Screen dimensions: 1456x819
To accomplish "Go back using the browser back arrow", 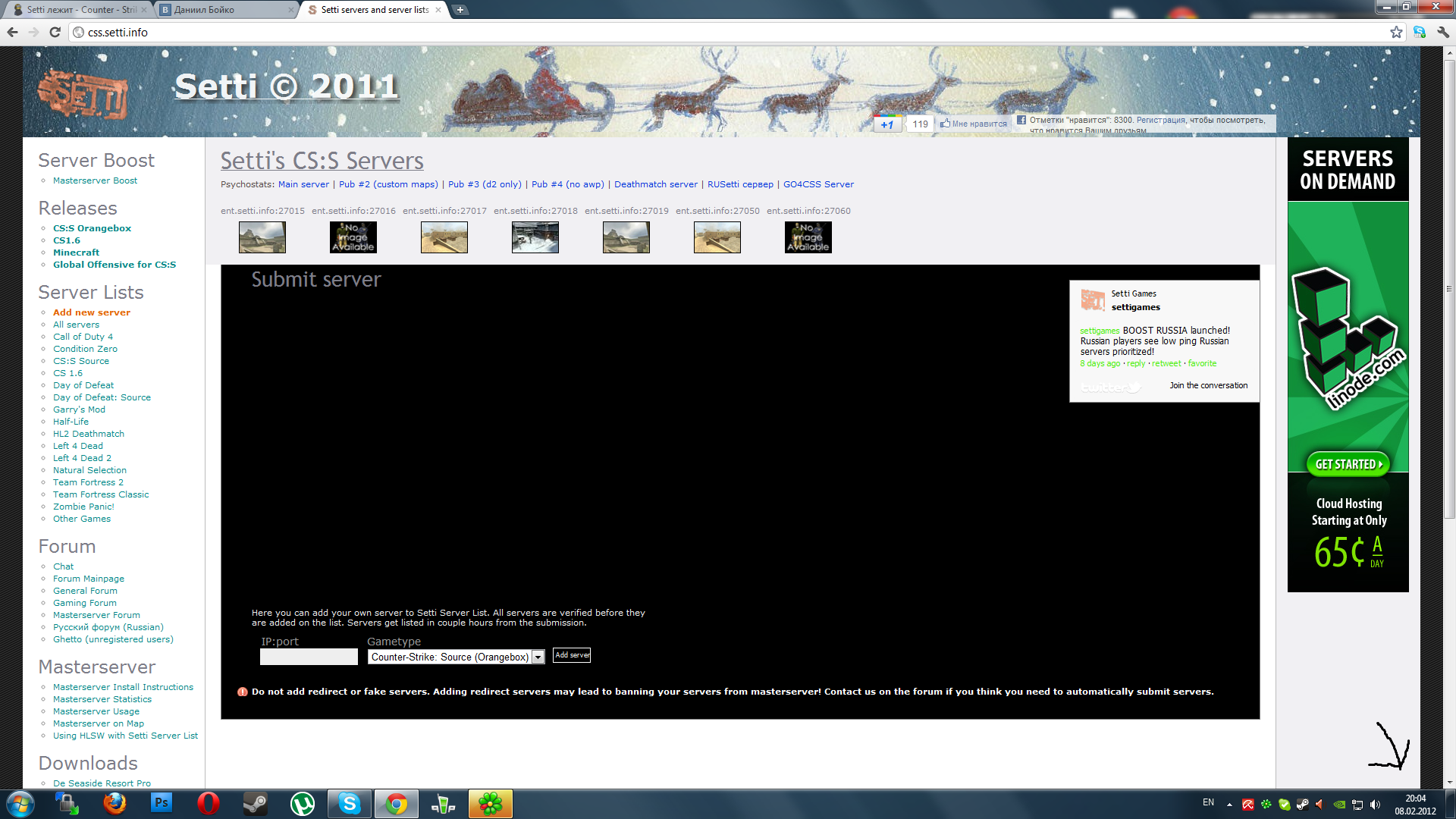I will [x=12, y=32].
